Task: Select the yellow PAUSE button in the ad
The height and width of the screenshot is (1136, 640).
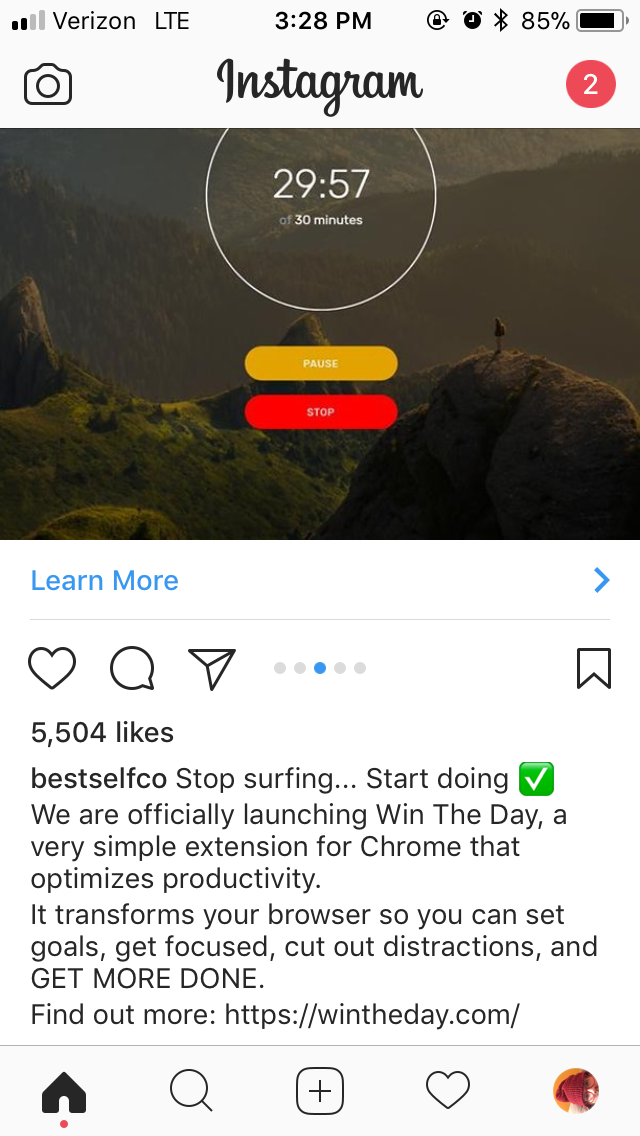Action: (x=321, y=363)
